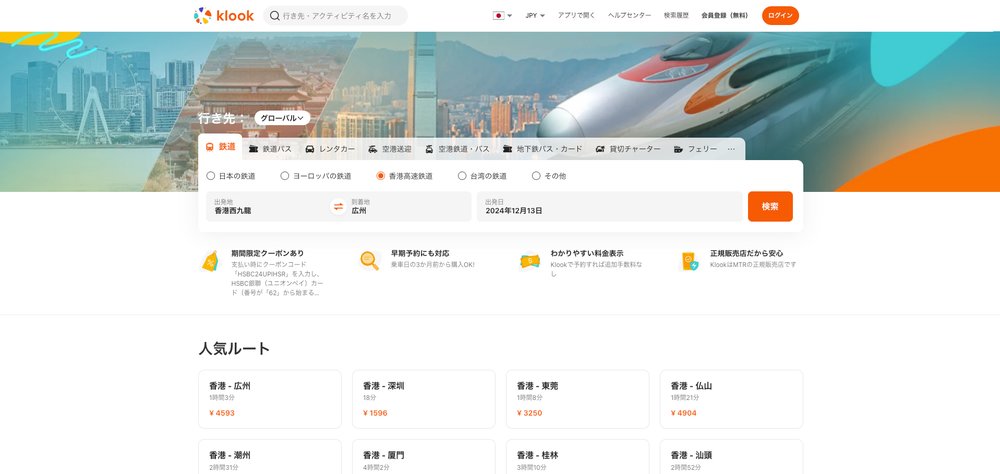The height and width of the screenshot is (474, 1000).
Task: Click the ¥ 1596 price
Action: (x=375, y=413)
